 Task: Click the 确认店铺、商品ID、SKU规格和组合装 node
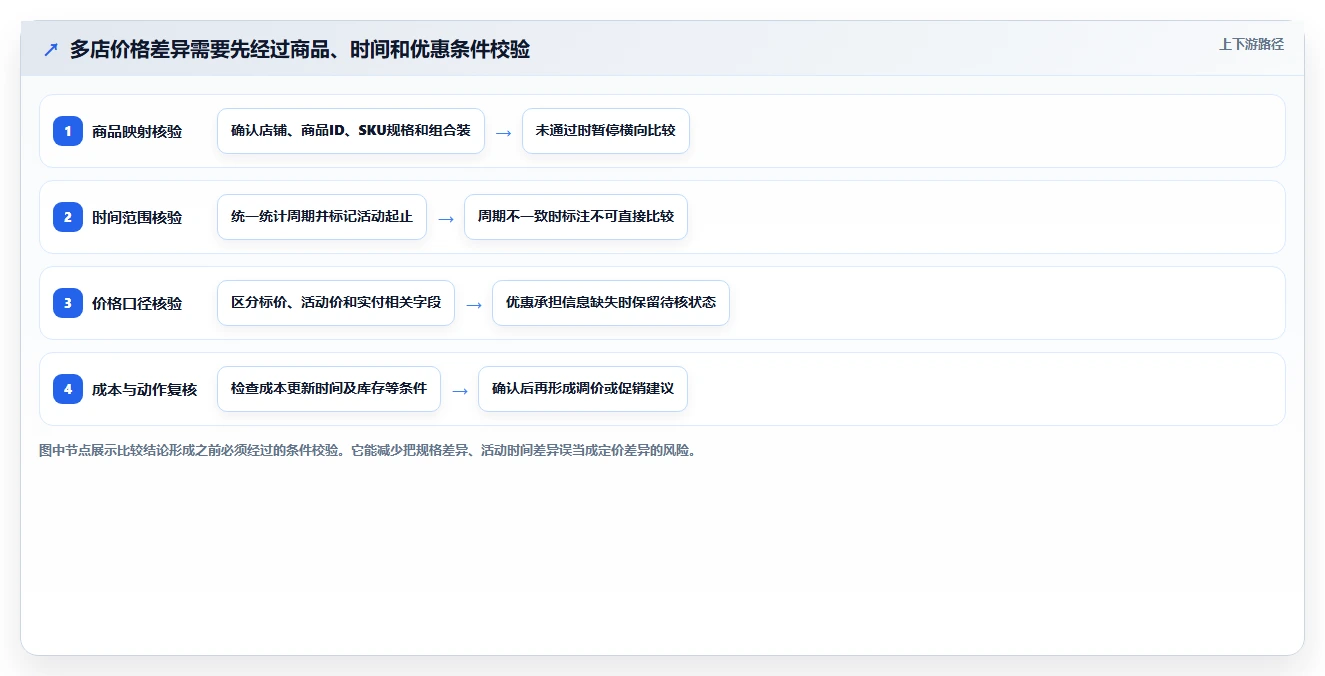tap(351, 131)
